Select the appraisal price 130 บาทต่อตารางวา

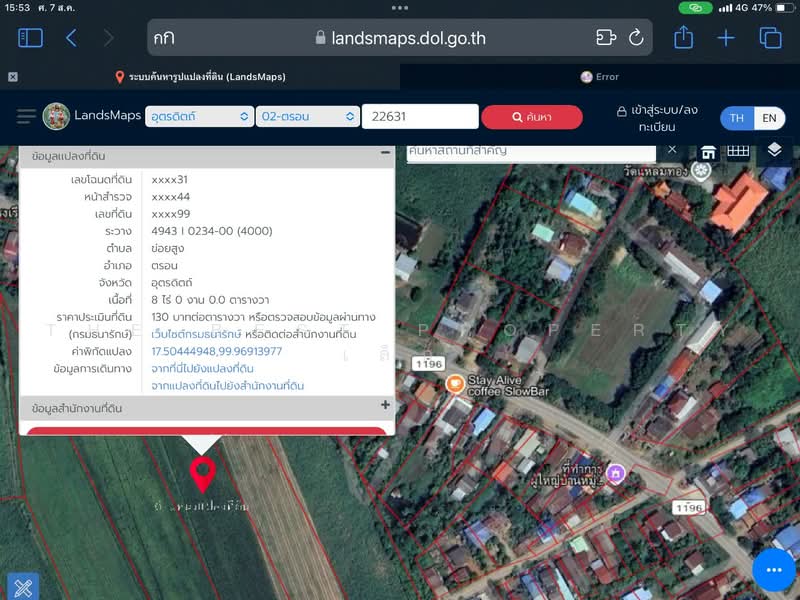(198, 317)
